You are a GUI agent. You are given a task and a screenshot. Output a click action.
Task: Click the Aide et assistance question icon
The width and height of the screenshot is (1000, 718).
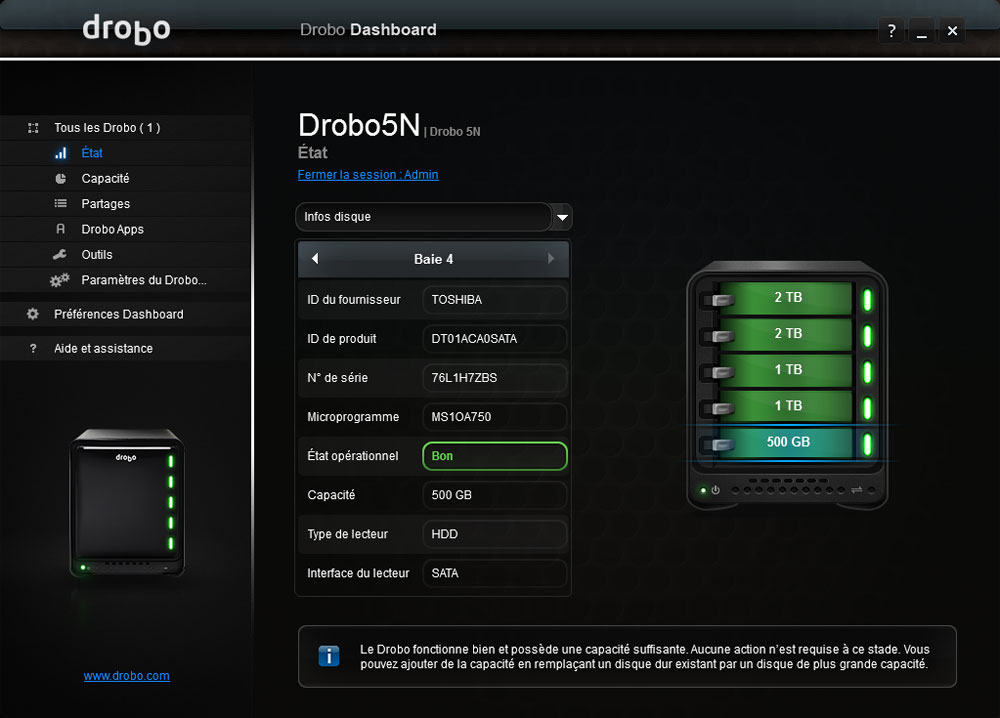pyautogui.click(x=33, y=348)
